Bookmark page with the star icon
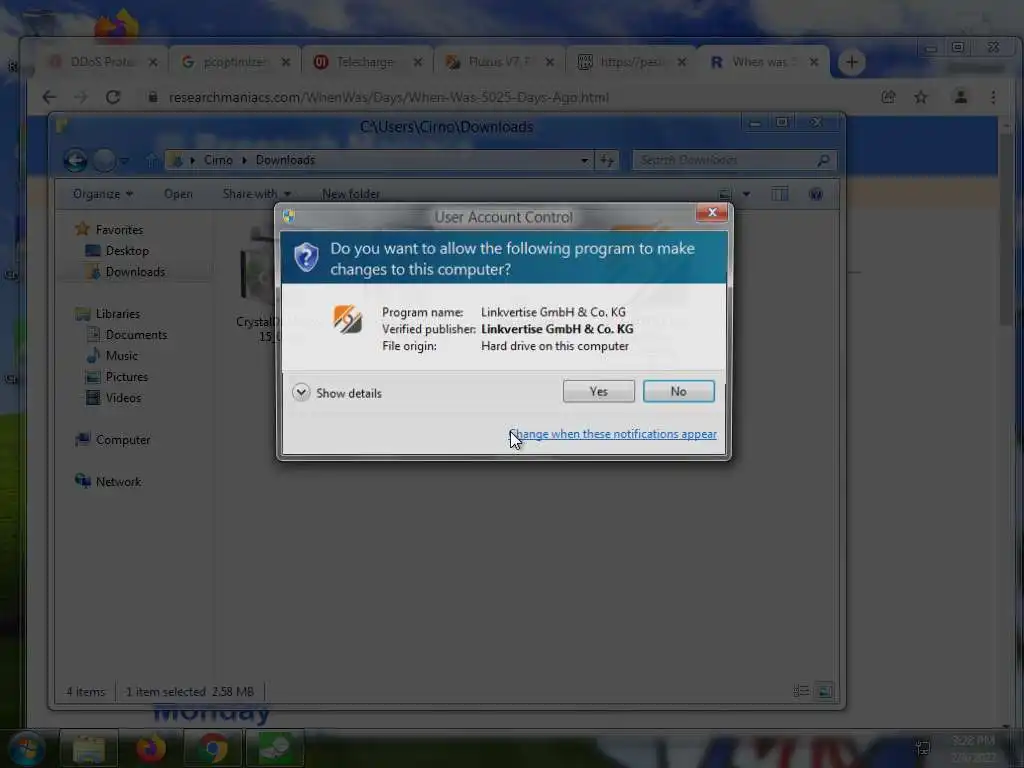The width and height of the screenshot is (1024, 768). click(x=921, y=97)
